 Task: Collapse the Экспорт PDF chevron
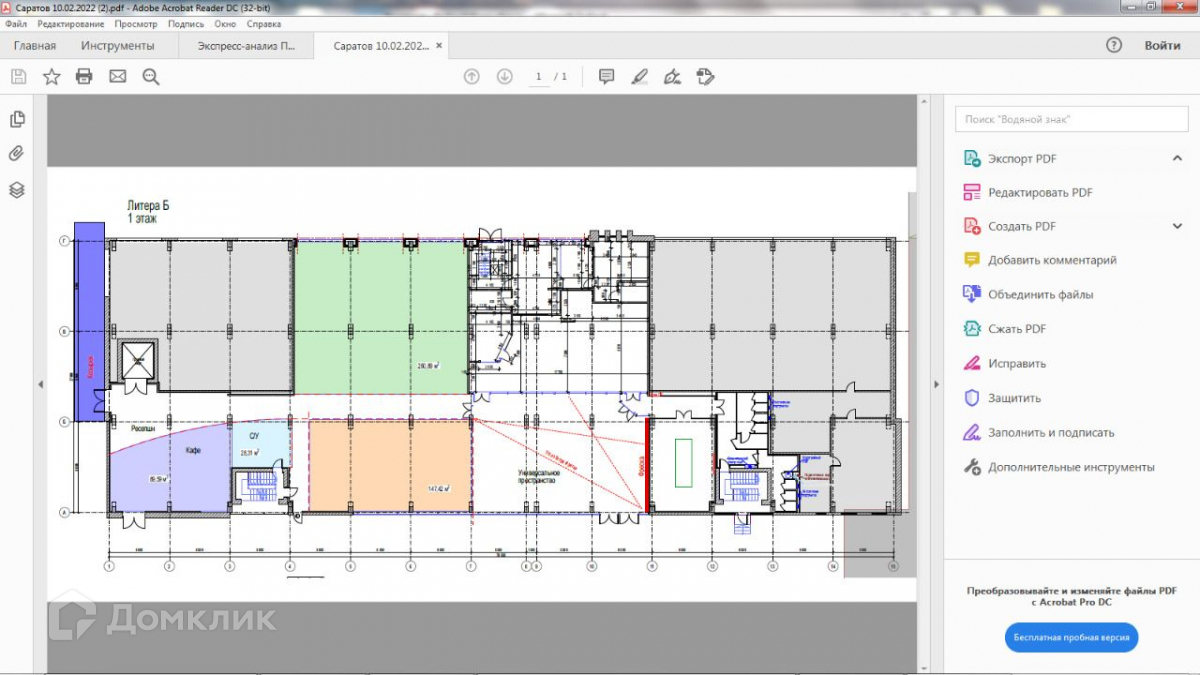click(1177, 158)
